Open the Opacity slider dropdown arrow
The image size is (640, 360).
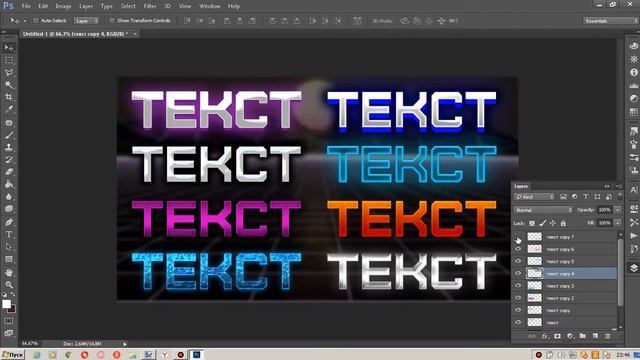click(x=618, y=210)
